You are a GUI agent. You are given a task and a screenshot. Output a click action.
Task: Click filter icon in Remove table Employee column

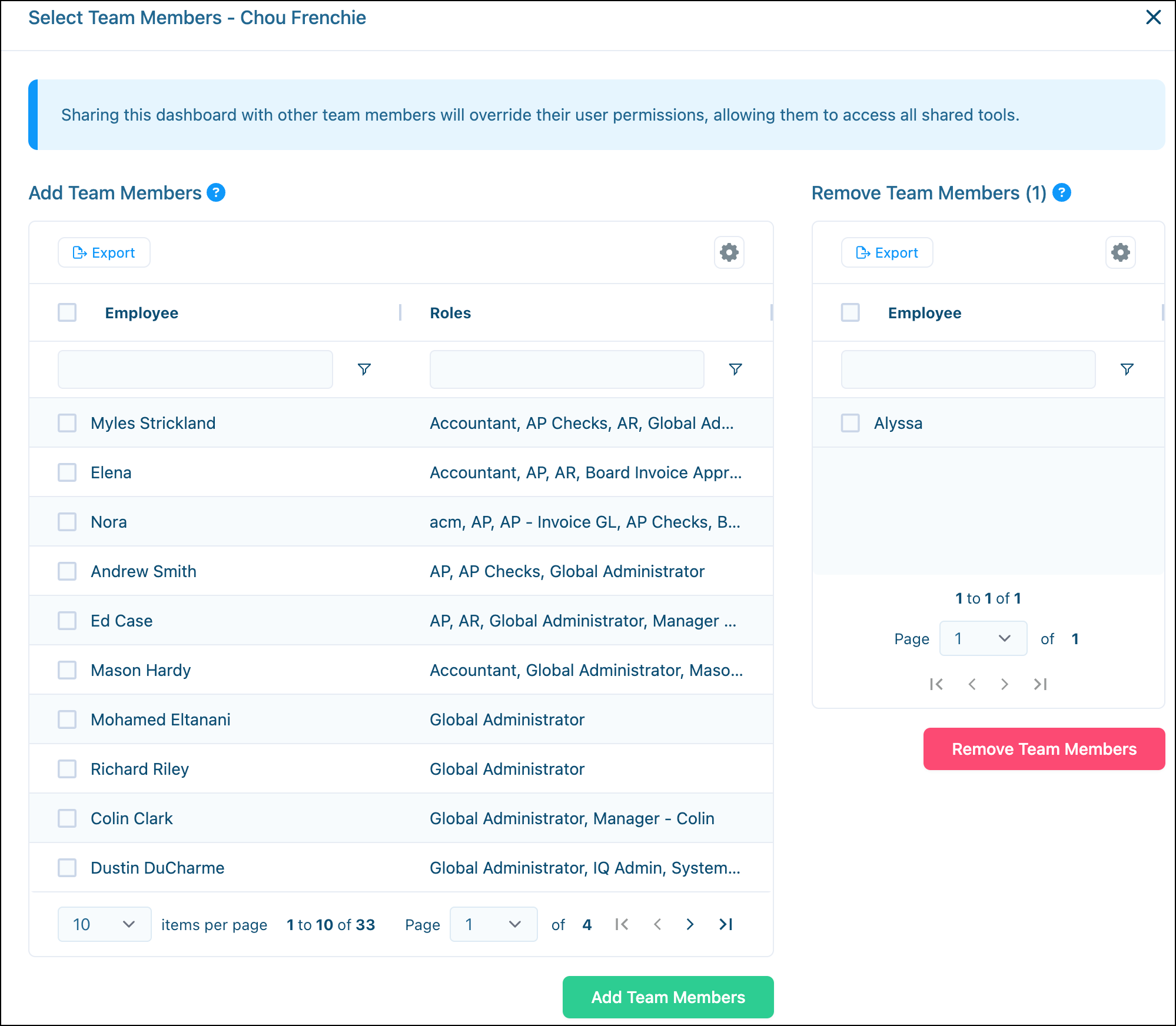[1127, 369]
